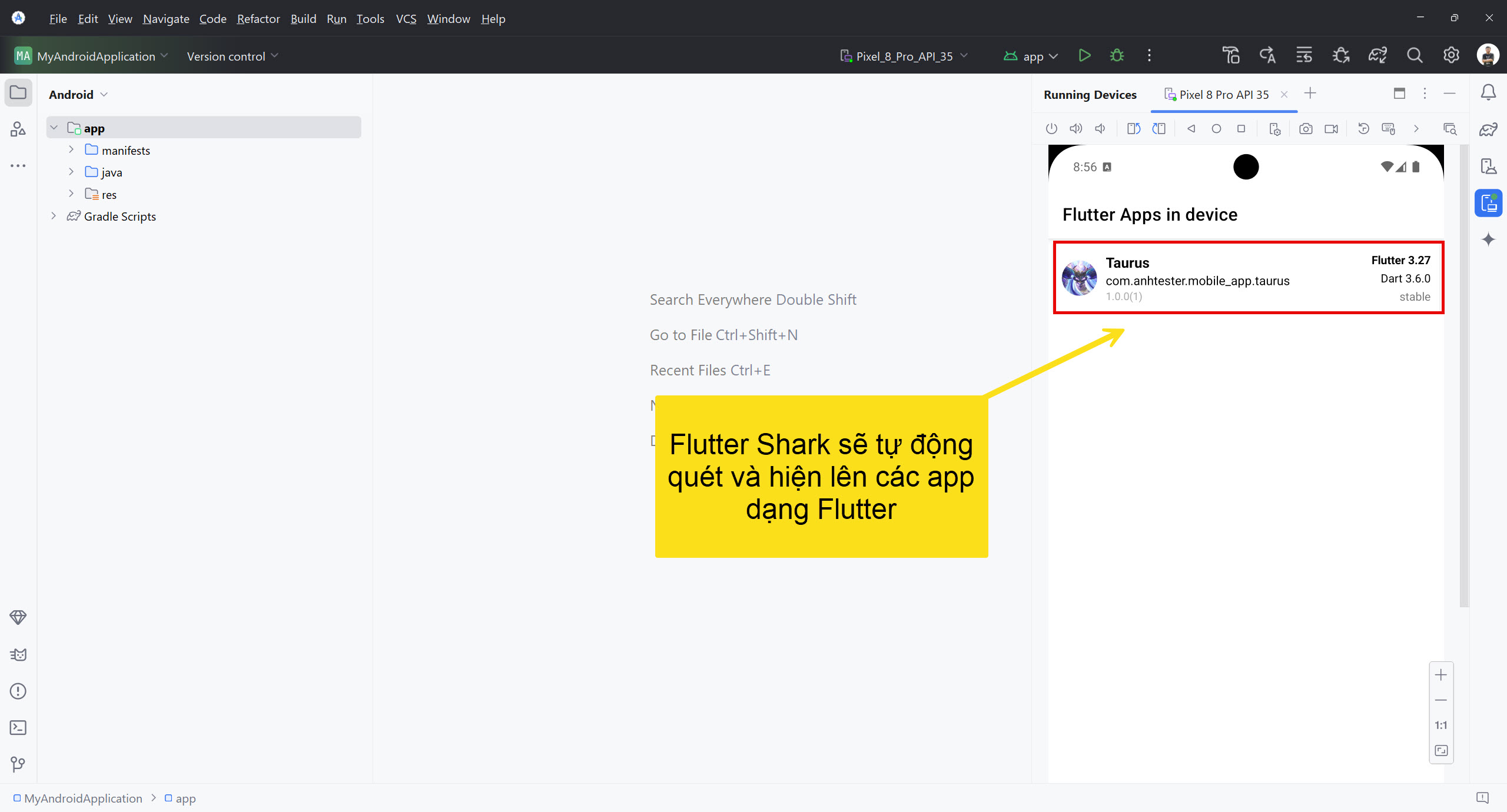Open the Device Manager icon on right sidebar

pyautogui.click(x=1488, y=166)
